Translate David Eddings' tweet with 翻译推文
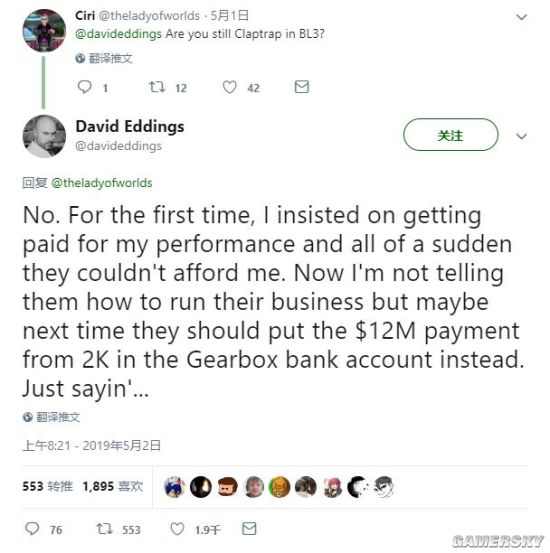The height and width of the screenshot is (553, 550). [x=52, y=417]
